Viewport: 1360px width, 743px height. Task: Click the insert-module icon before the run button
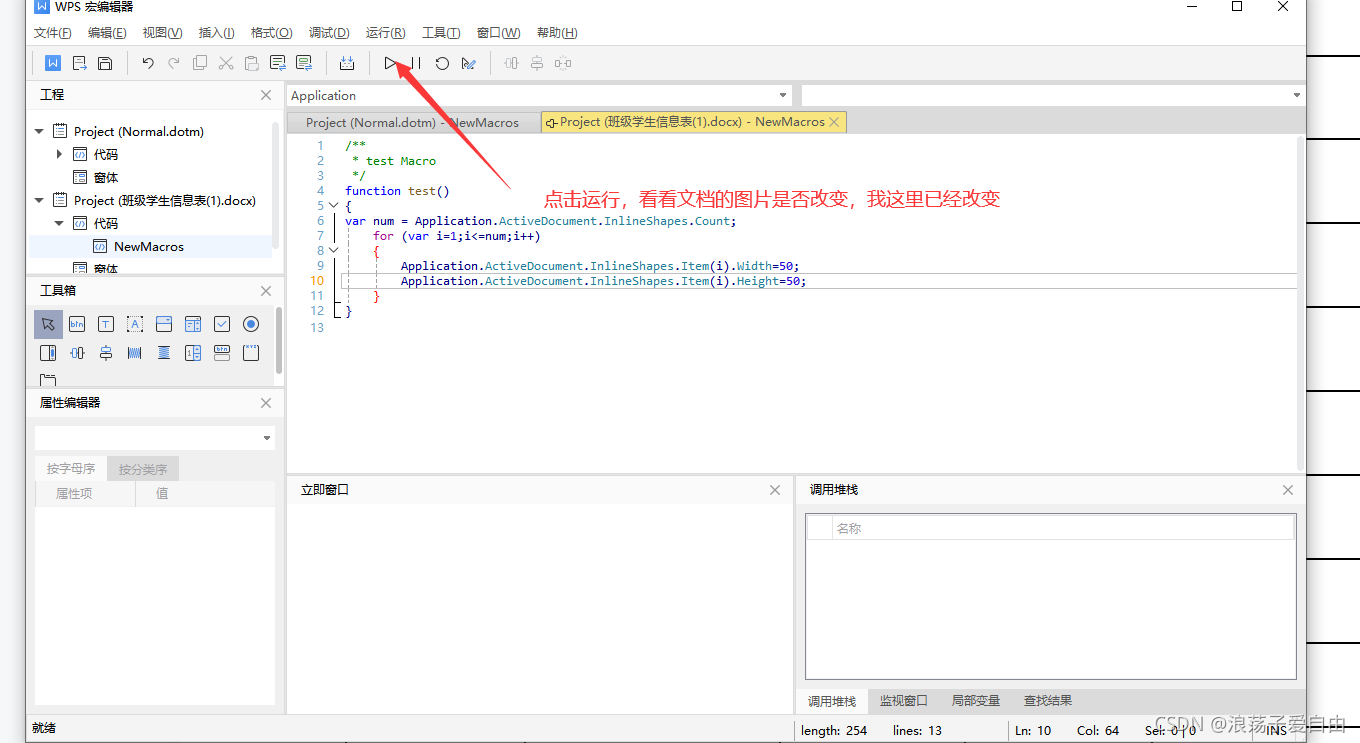[347, 63]
